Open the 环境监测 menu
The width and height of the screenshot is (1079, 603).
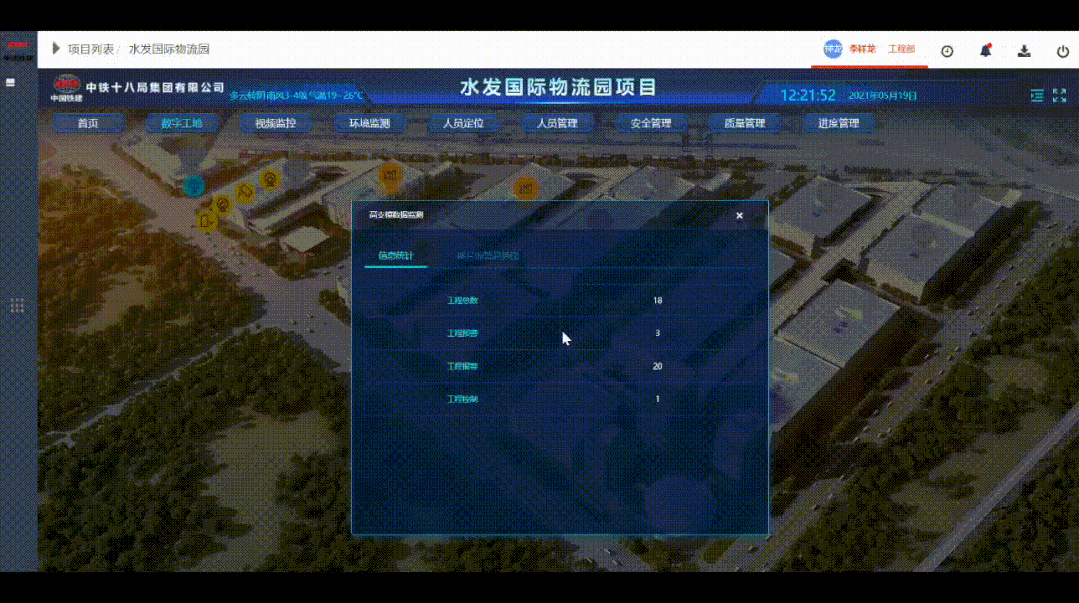click(369, 124)
